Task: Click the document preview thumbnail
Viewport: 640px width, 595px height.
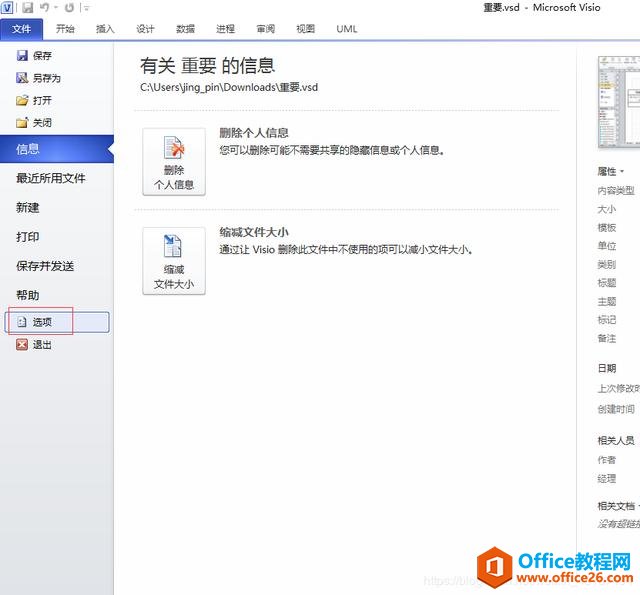Action: point(619,102)
